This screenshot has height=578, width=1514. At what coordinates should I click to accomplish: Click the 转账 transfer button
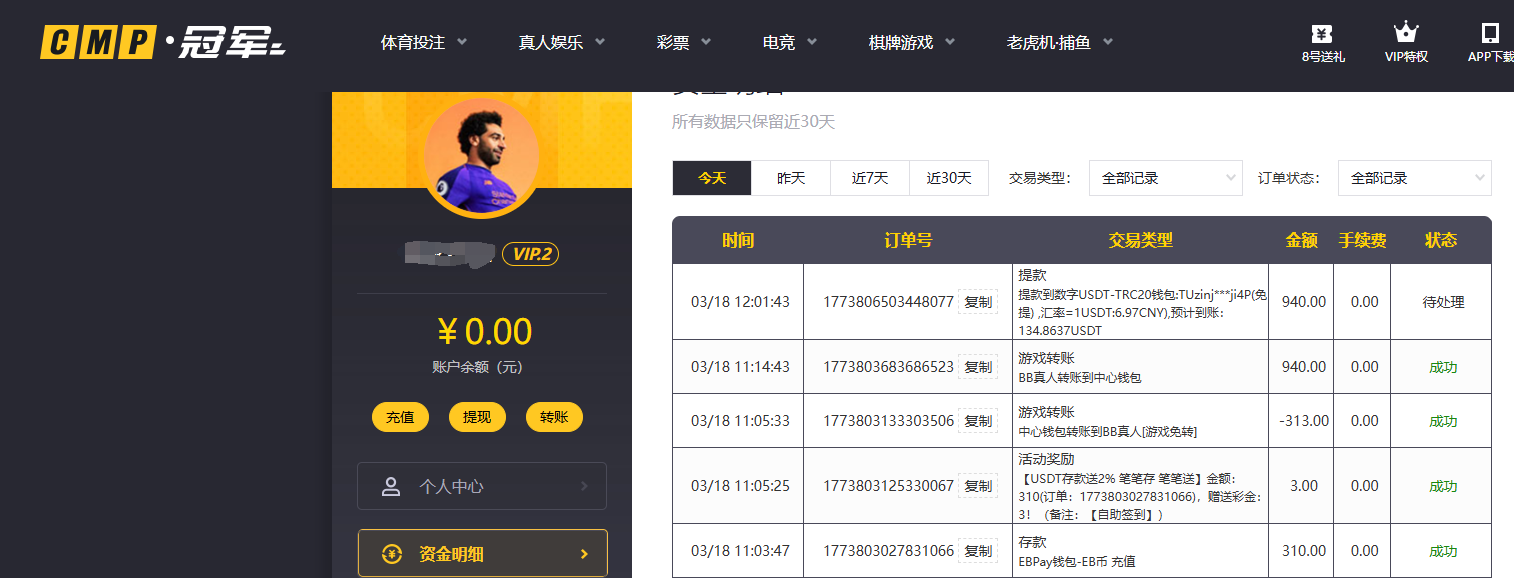554,417
